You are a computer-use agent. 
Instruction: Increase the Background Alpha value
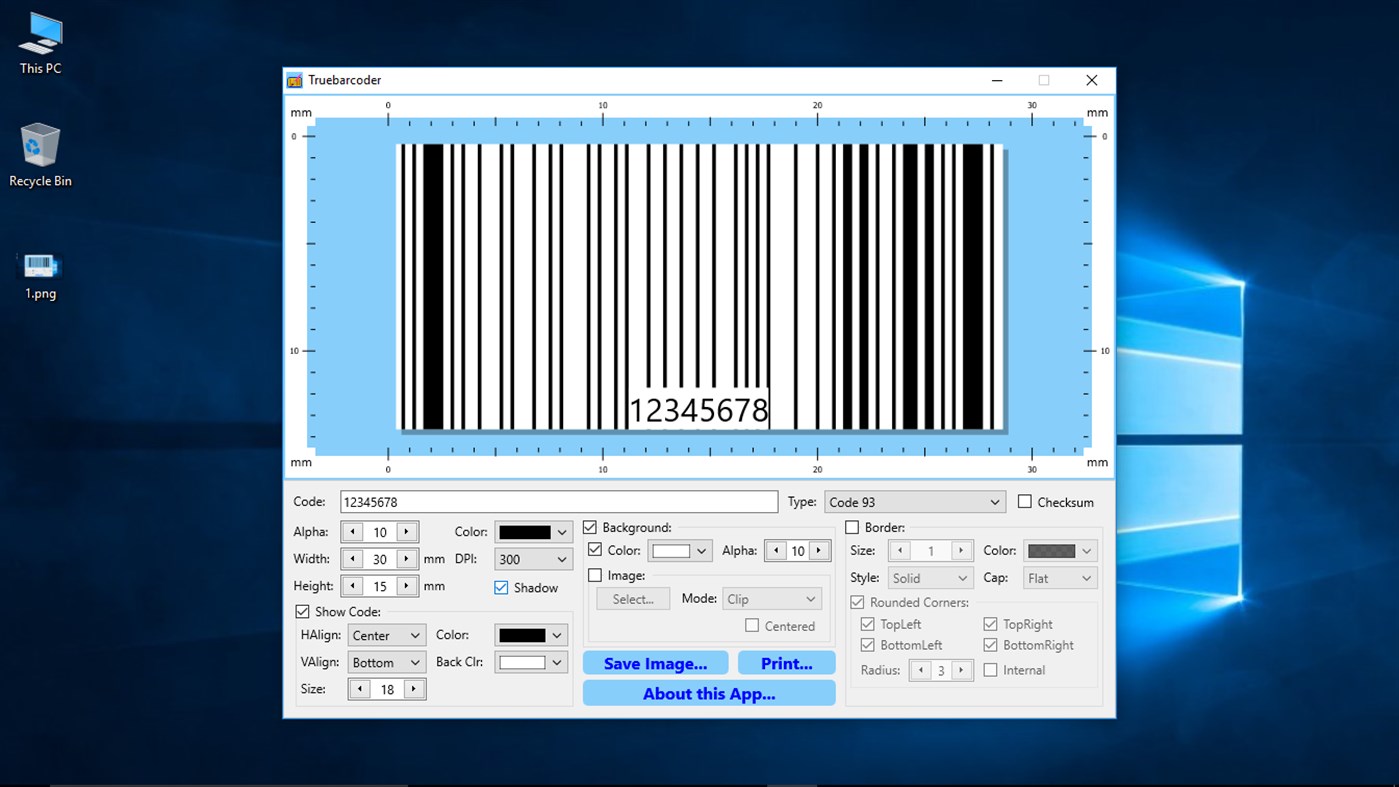coord(820,550)
